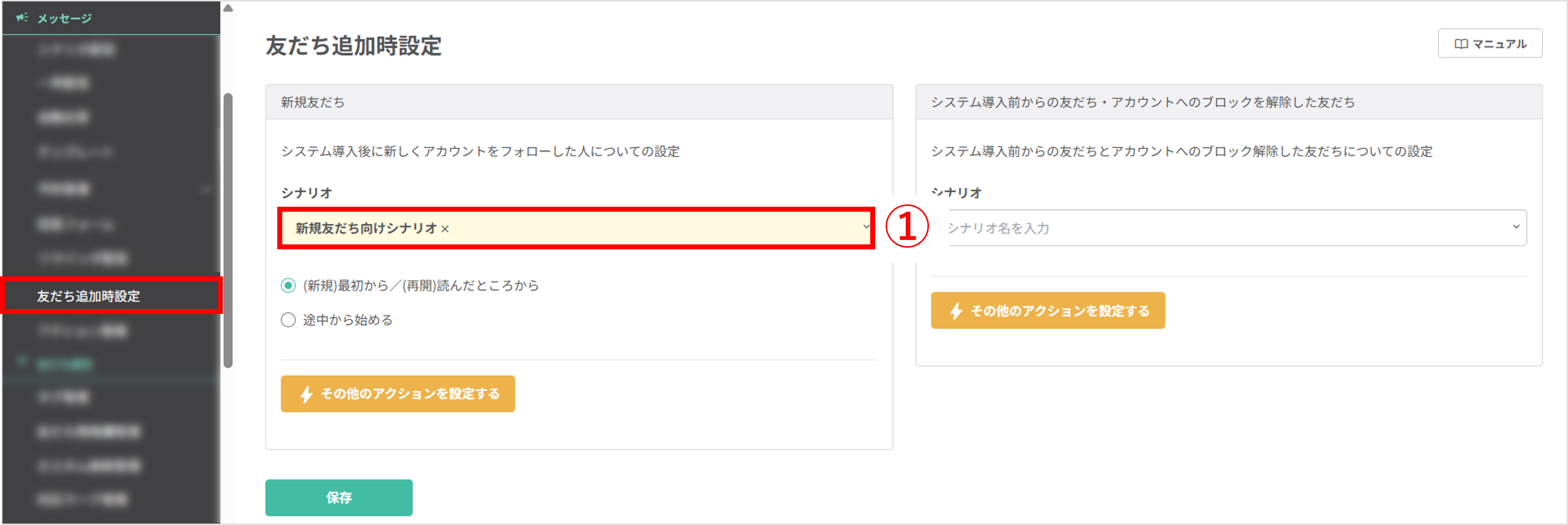This screenshot has width=1568, height=525.
Task: Remove 新規友だち向けシナリオ with its × icon
Action: [x=445, y=229]
